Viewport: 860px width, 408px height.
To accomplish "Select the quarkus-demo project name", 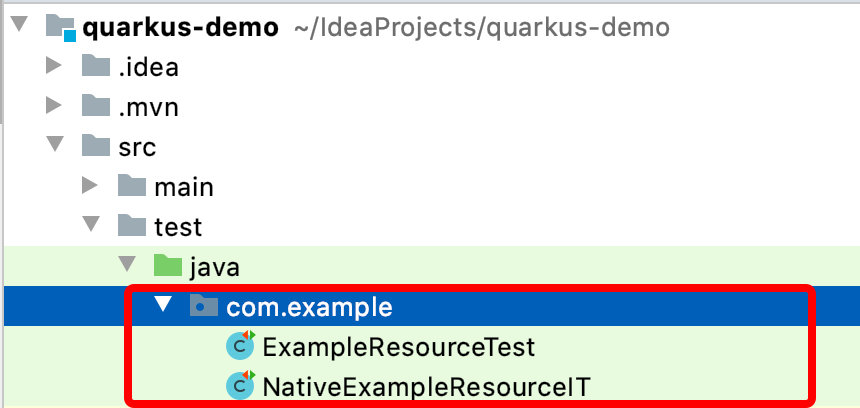I will (180, 27).
